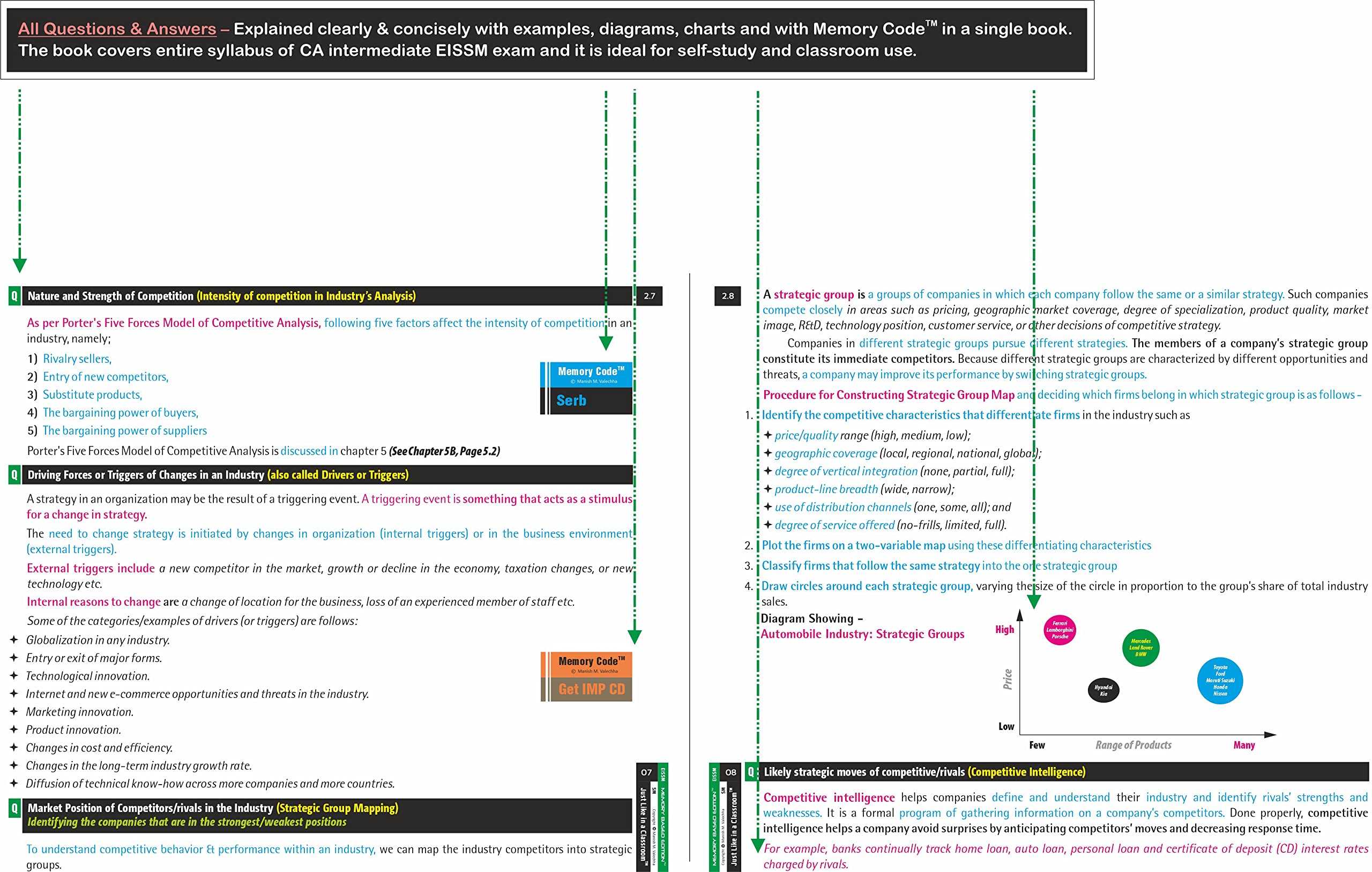Screen dimensions: 1372x872
Task: Click the green Mercedes Land Rover BMW circle
Action: pos(1140,647)
